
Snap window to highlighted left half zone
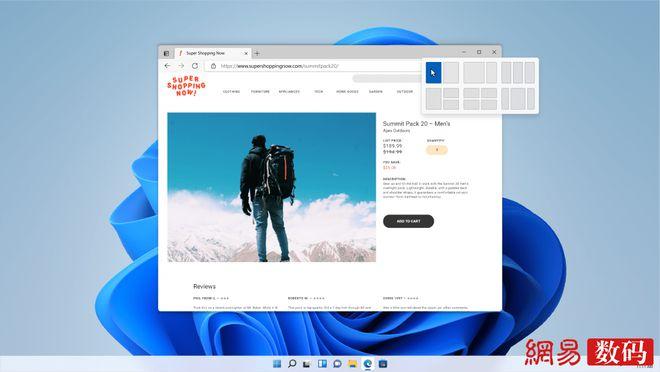pyautogui.click(x=434, y=73)
